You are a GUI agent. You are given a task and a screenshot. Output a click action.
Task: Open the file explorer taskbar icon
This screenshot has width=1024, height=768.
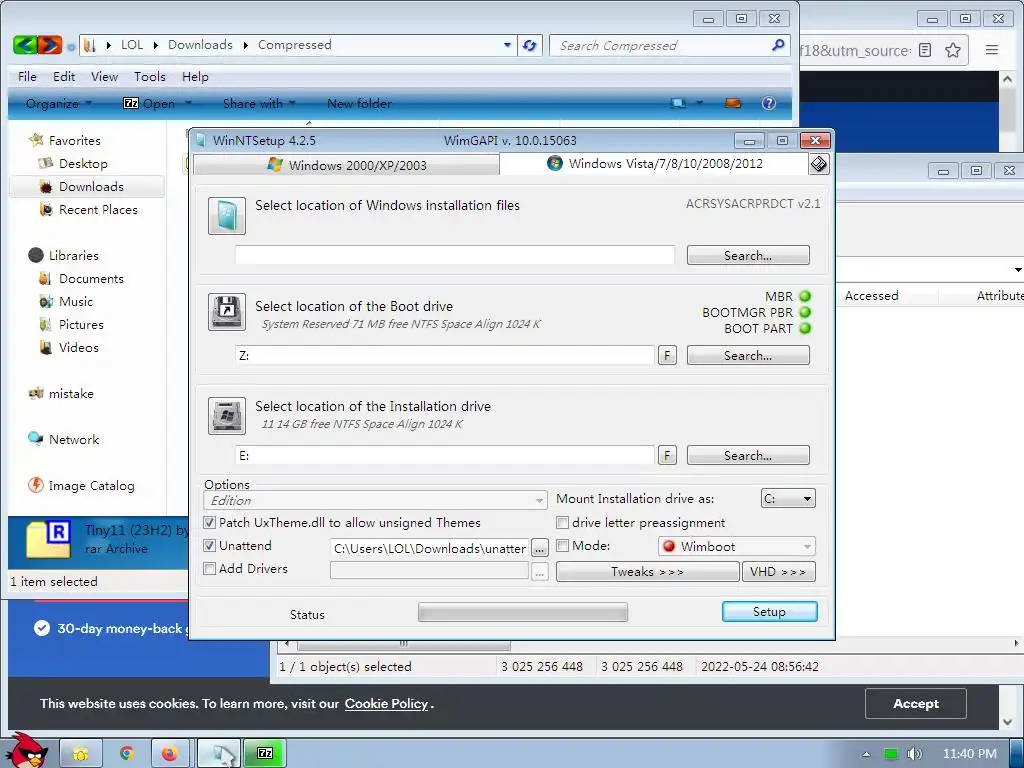(81, 753)
